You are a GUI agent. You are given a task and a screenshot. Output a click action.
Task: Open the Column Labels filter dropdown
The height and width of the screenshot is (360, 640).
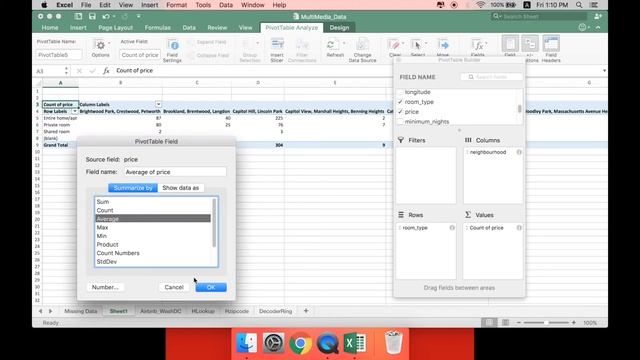158,104
